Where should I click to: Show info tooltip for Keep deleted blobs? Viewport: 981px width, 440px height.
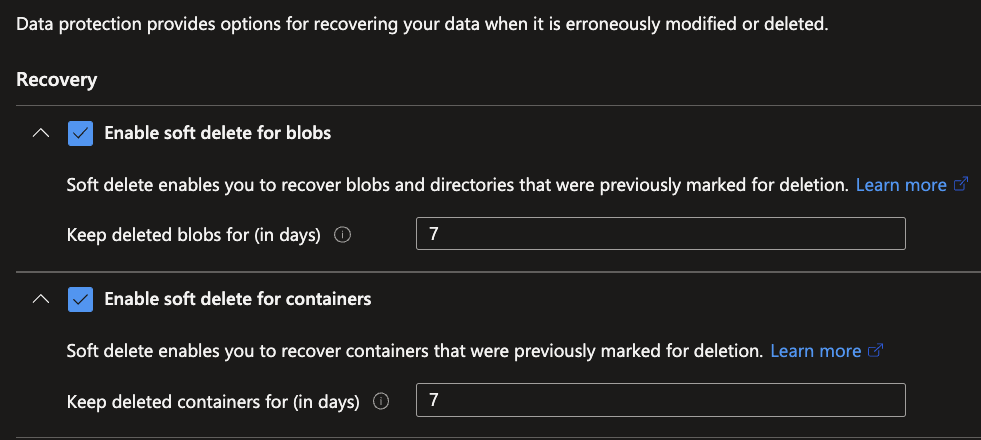[x=342, y=236]
